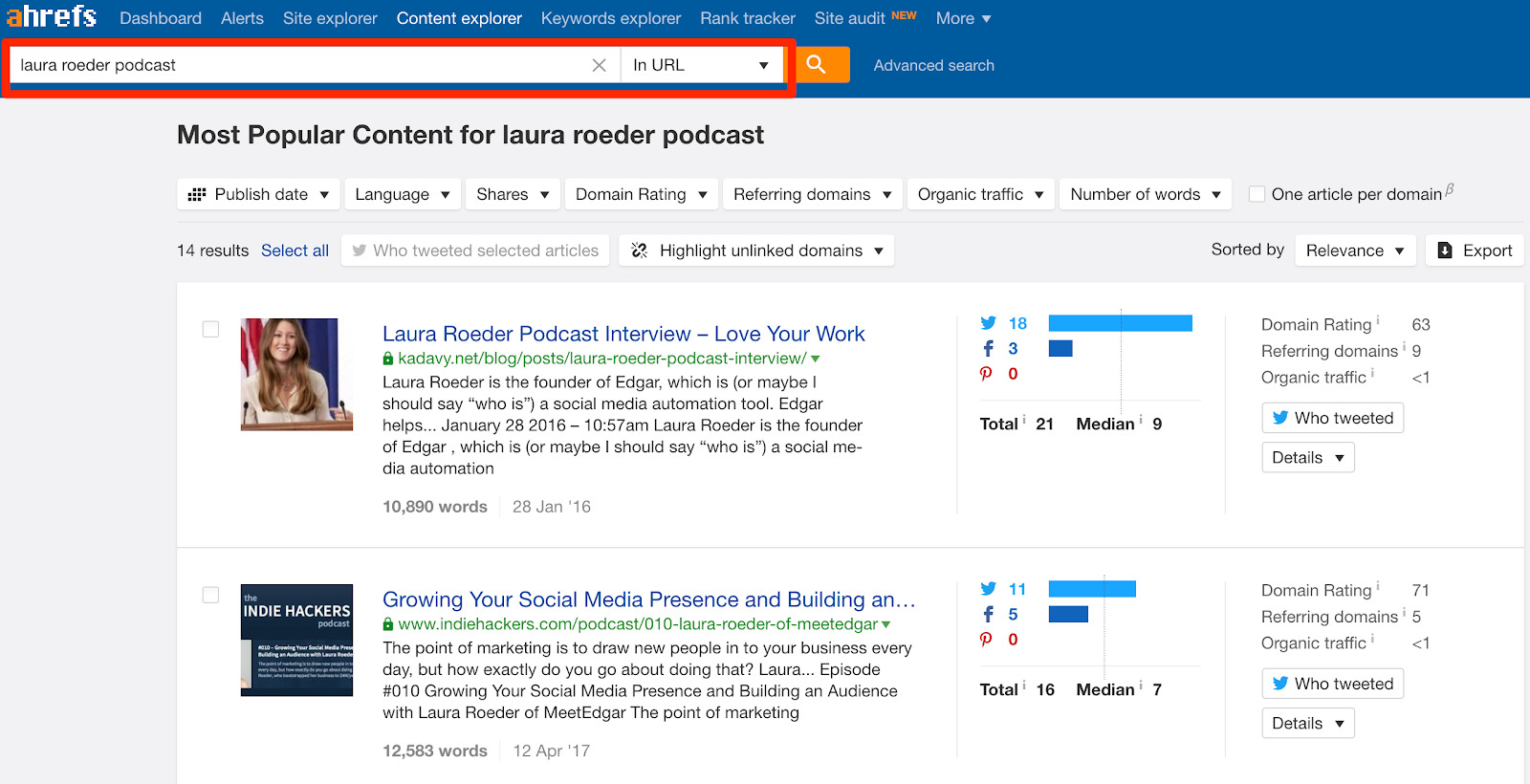Open Language filter dropdown
The image size is (1530, 784).
tap(403, 194)
